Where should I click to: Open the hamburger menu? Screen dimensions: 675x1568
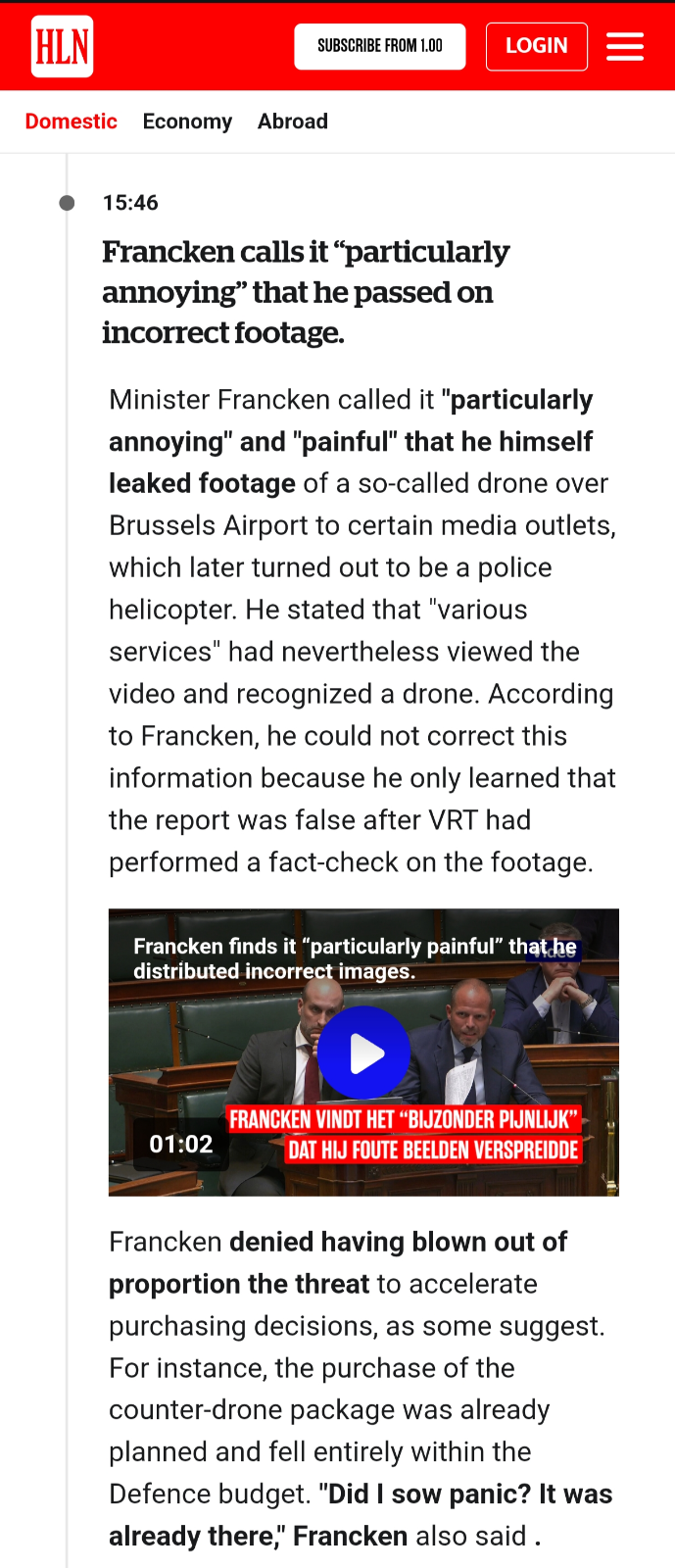point(625,47)
